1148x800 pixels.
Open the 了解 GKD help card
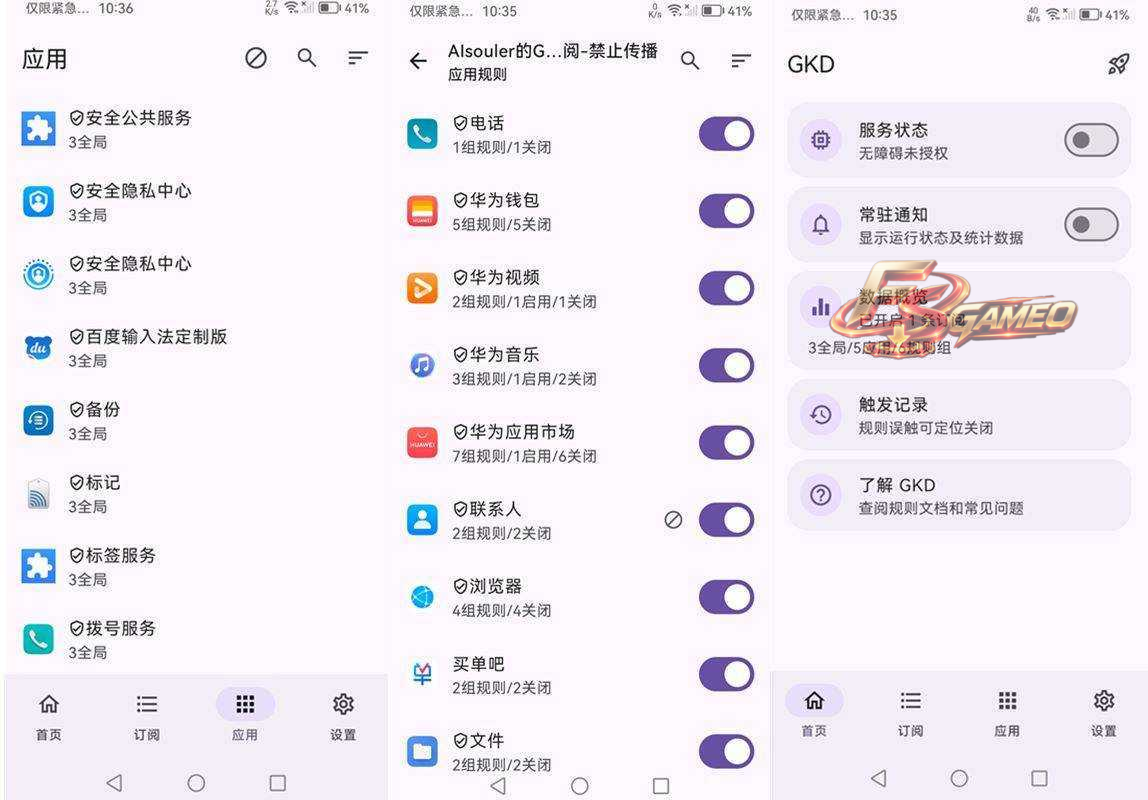click(x=959, y=496)
